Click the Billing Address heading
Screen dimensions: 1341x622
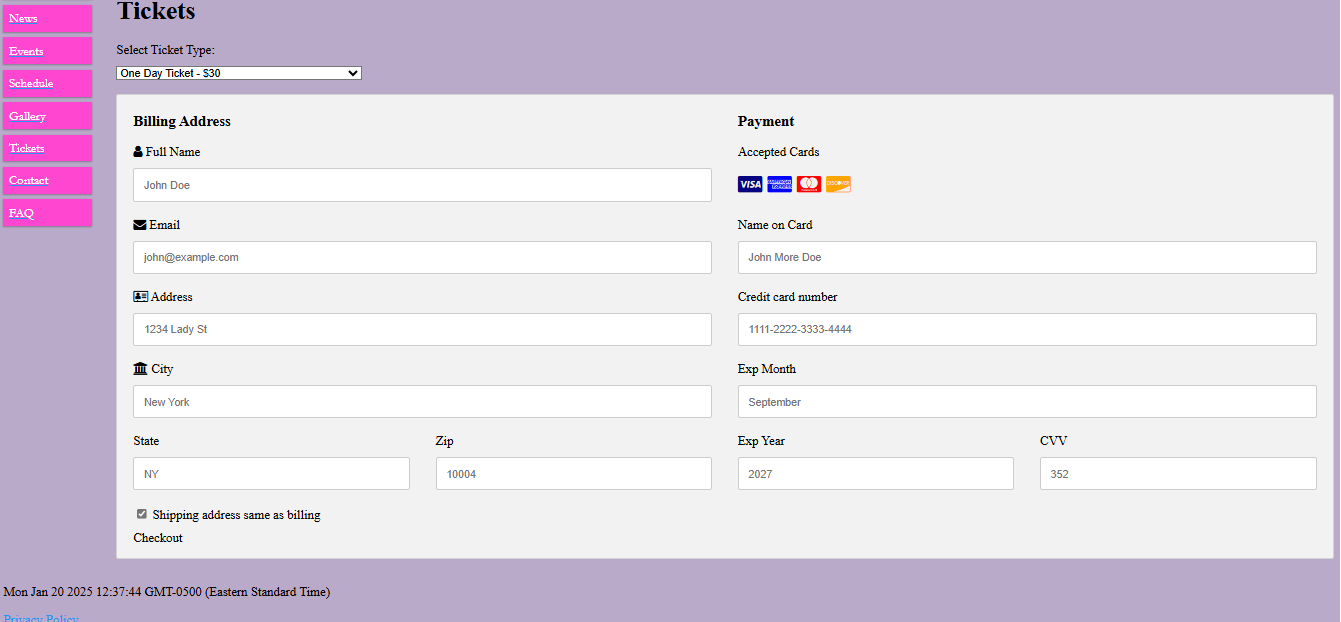[x=182, y=121]
